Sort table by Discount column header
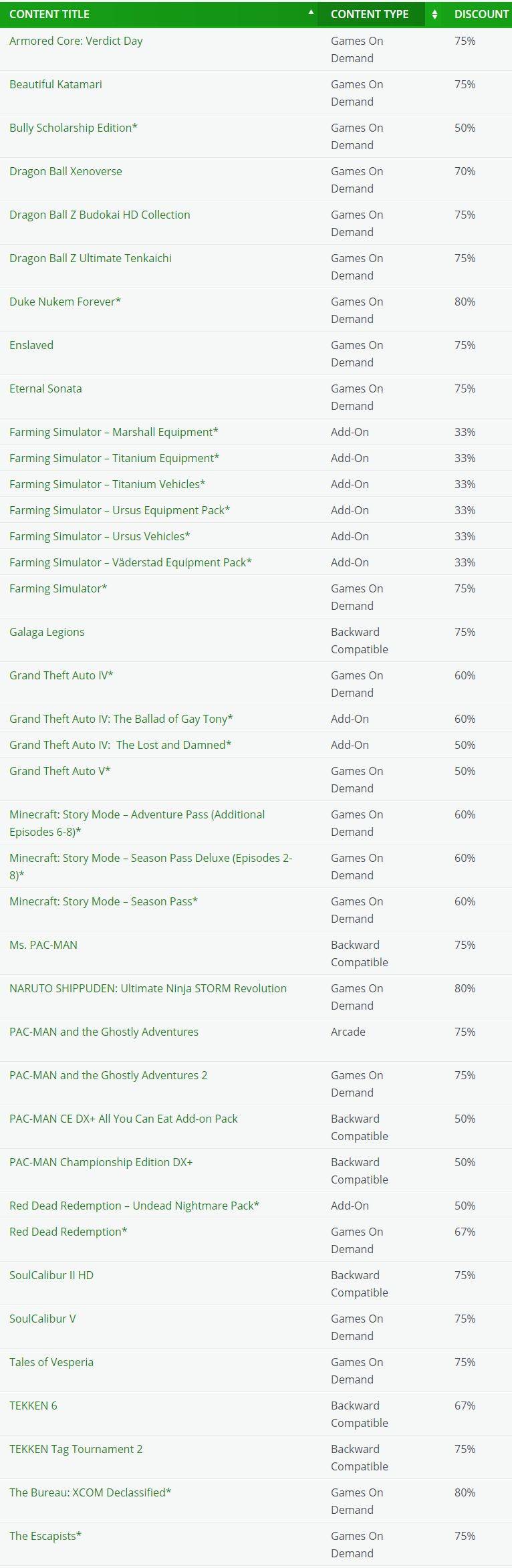Viewport: 512px width, 1568px height. click(481, 14)
